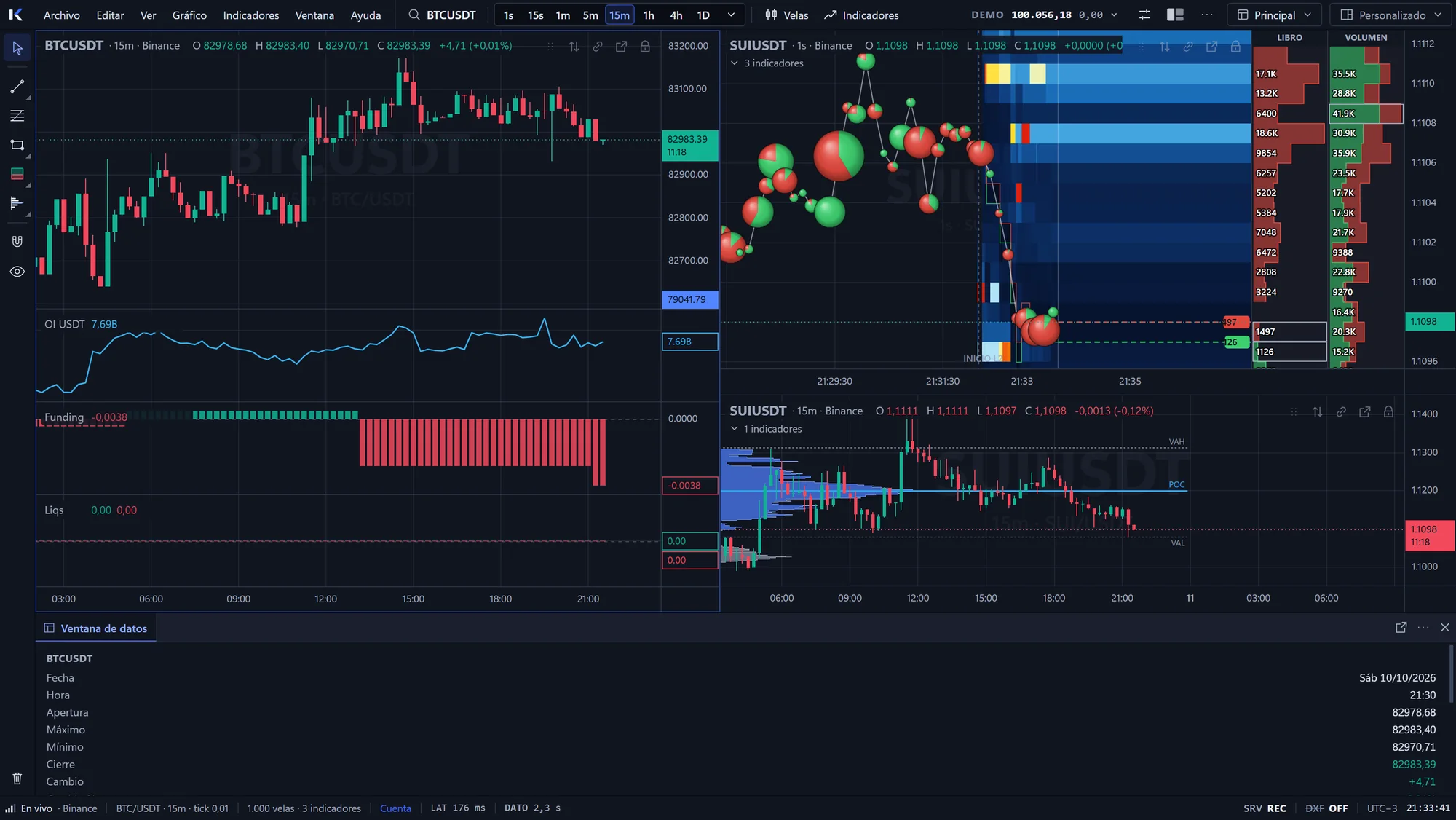Click the app logo icon
Viewport: 1456px width, 820px height.
pyautogui.click(x=16, y=15)
